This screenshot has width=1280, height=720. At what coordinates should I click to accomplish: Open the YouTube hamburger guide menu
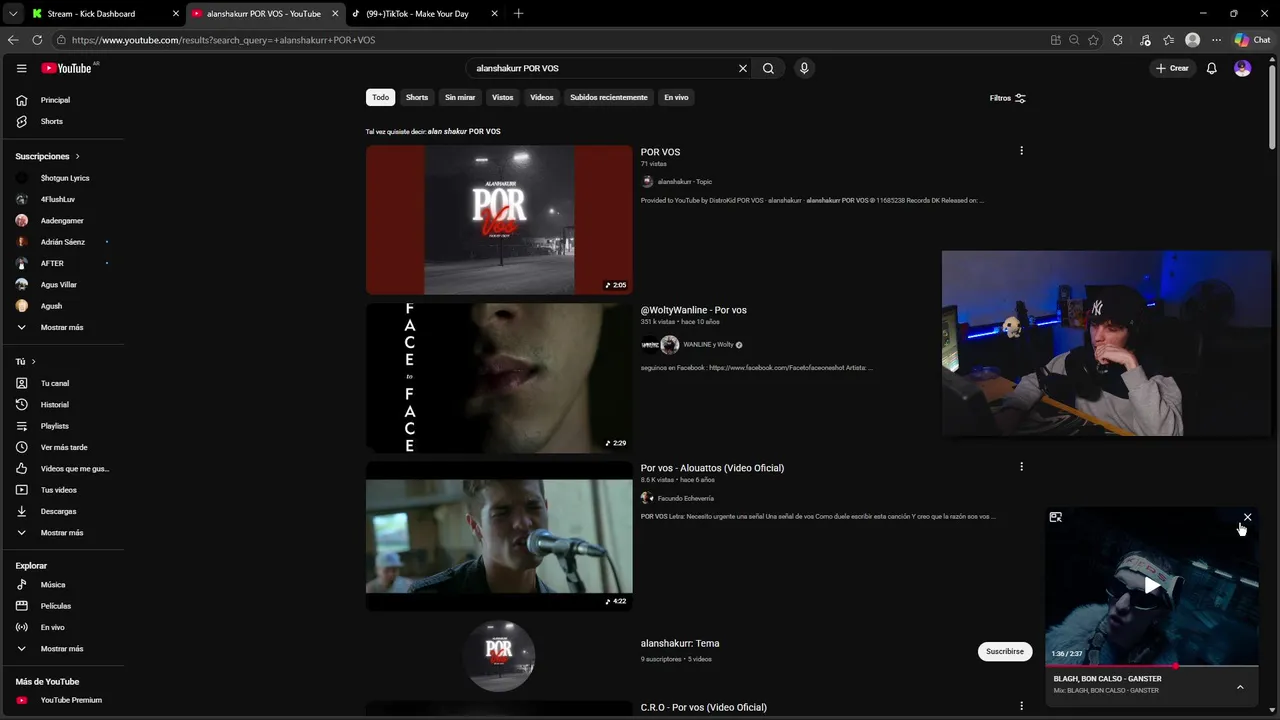pyautogui.click(x=21, y=68)
